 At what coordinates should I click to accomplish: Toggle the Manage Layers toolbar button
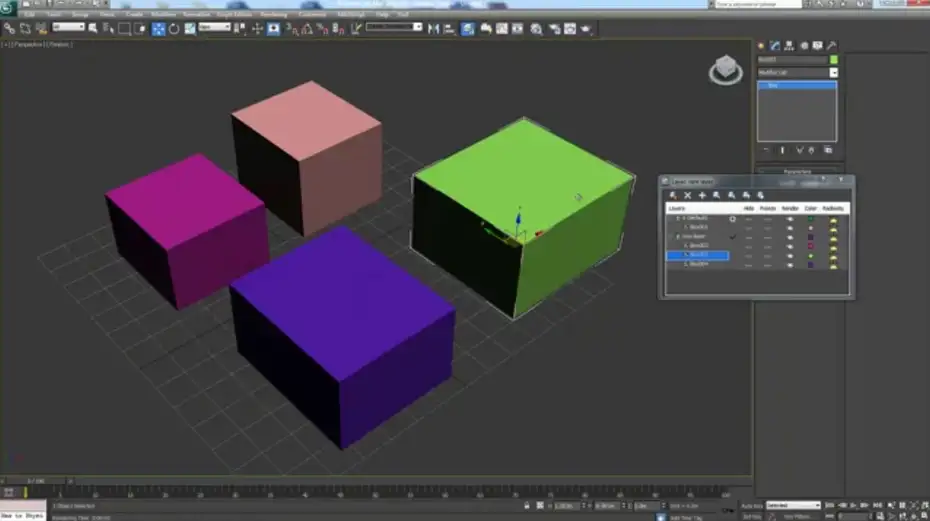pos(468,28)
